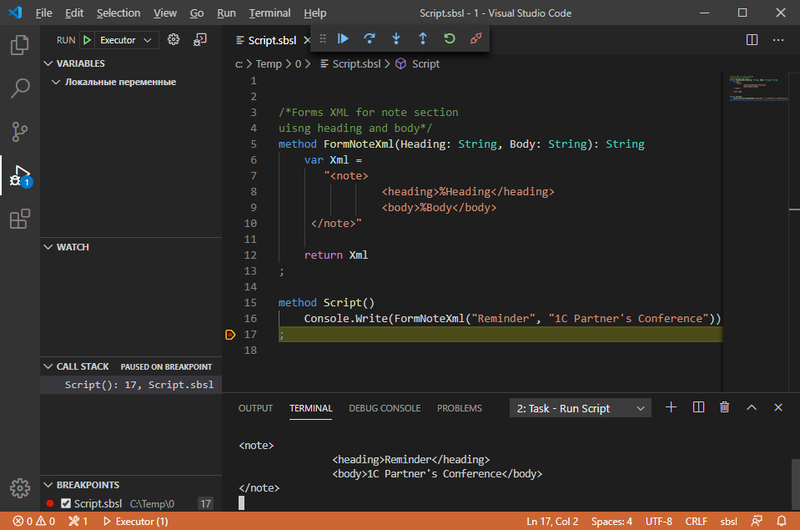Uncheck the Script.sbsl breakpoint checkbox
The image size is (800, 530).
(66, 504)
